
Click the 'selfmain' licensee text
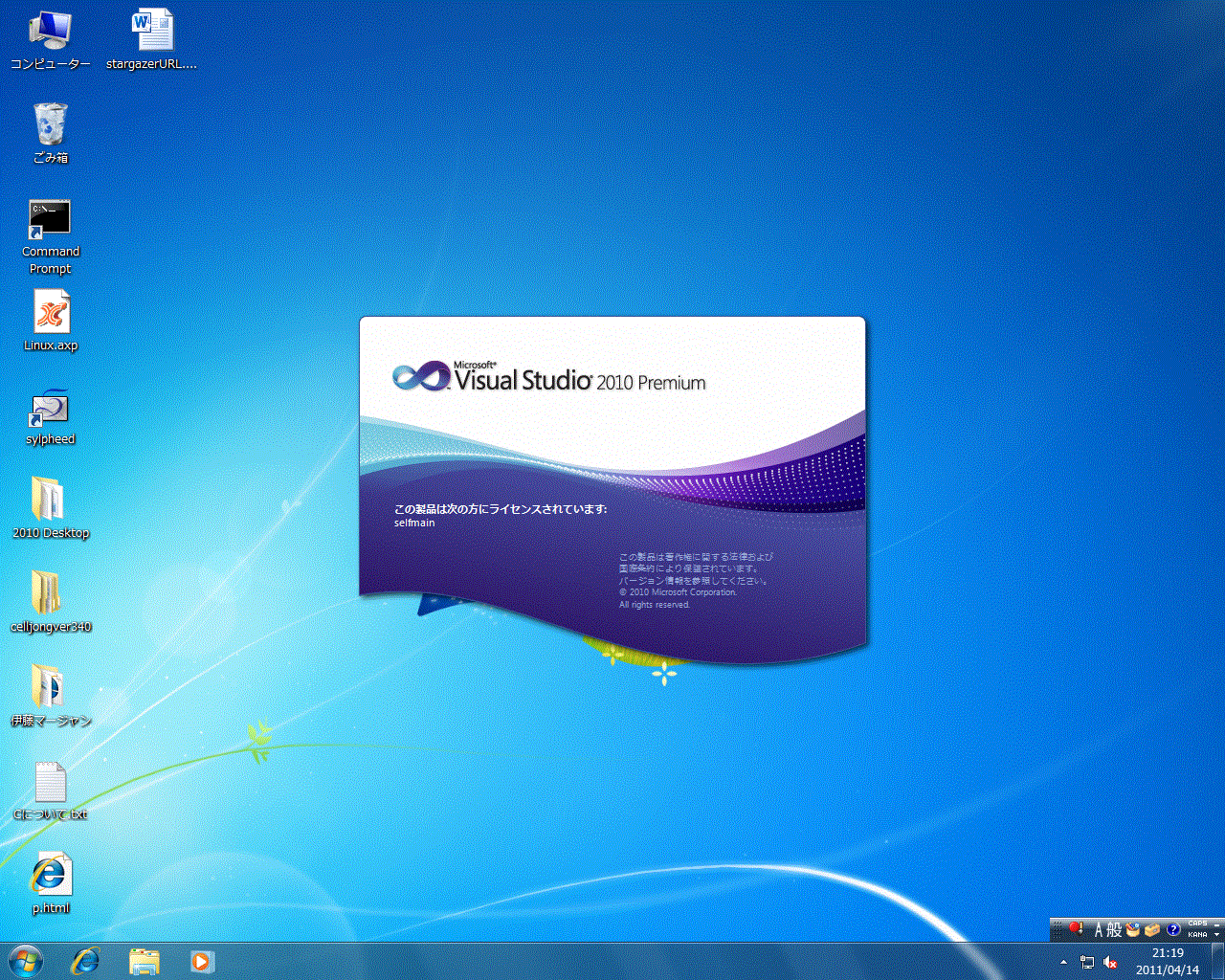point(414,523)
